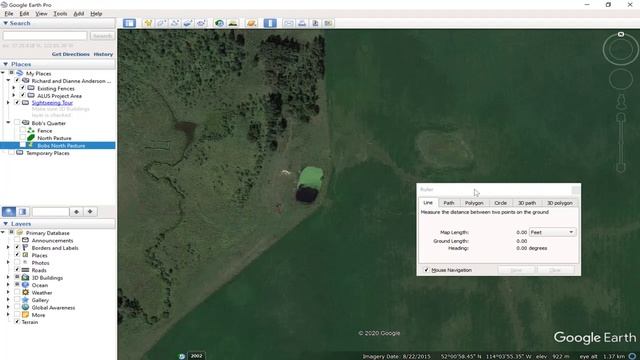Check the Temporary Places checkbox
Image resolution: width=640 pixels, height=360 pixels.
coord(11,153)
